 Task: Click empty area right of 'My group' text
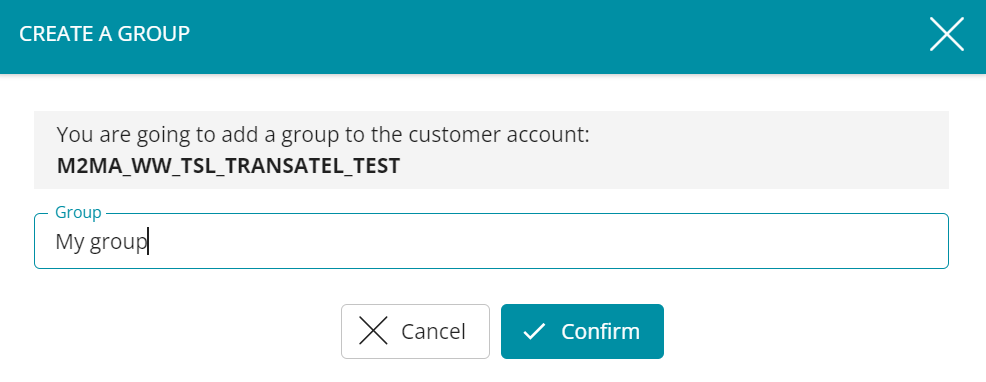click(x=547, y=242)
